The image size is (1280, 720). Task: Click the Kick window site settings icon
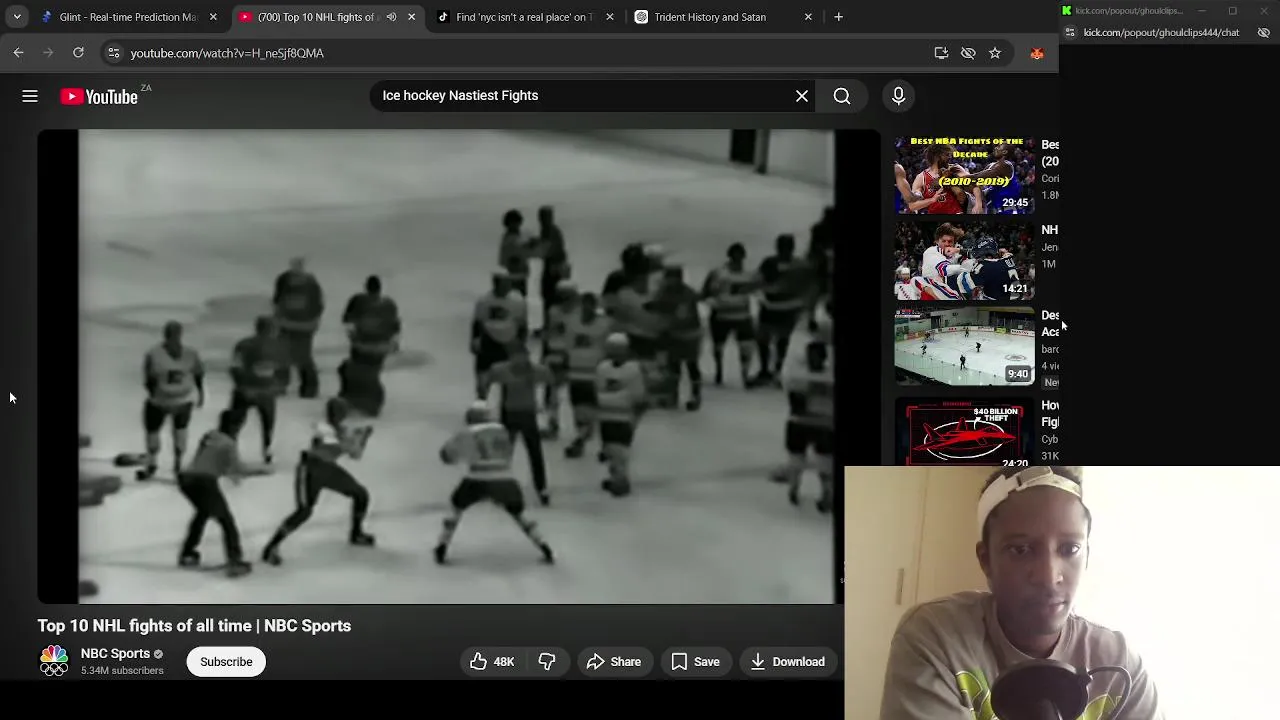coord(1070,33)
